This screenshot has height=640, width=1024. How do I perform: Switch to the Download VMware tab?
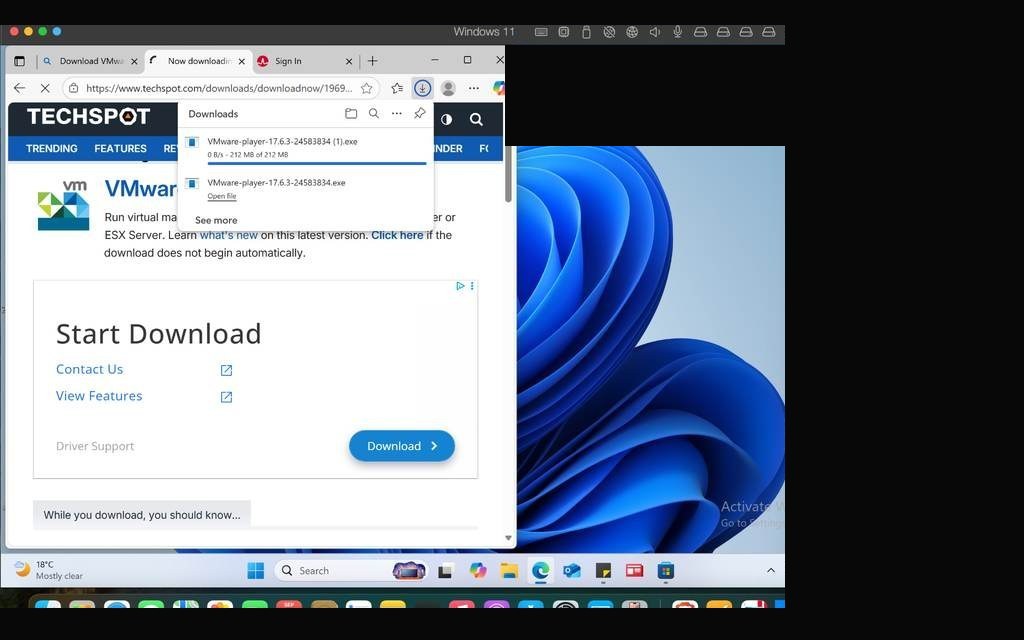click(x=89, y=61)
